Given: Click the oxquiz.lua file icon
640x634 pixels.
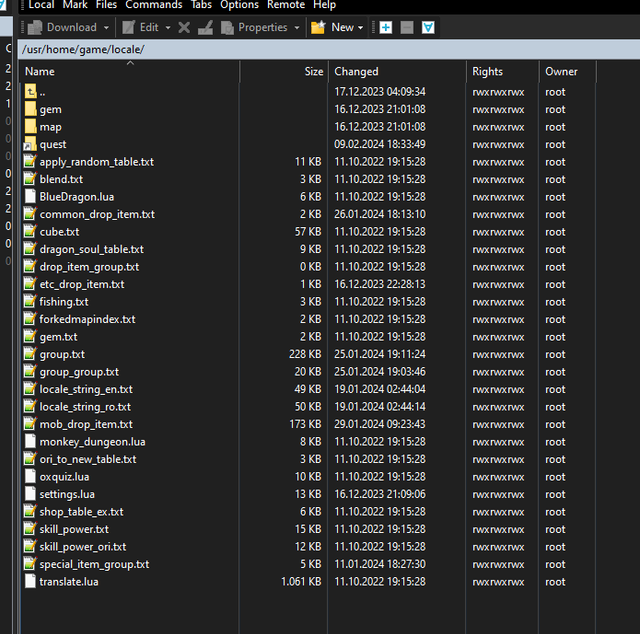Looking at the screenshot, I should [30, 477].
